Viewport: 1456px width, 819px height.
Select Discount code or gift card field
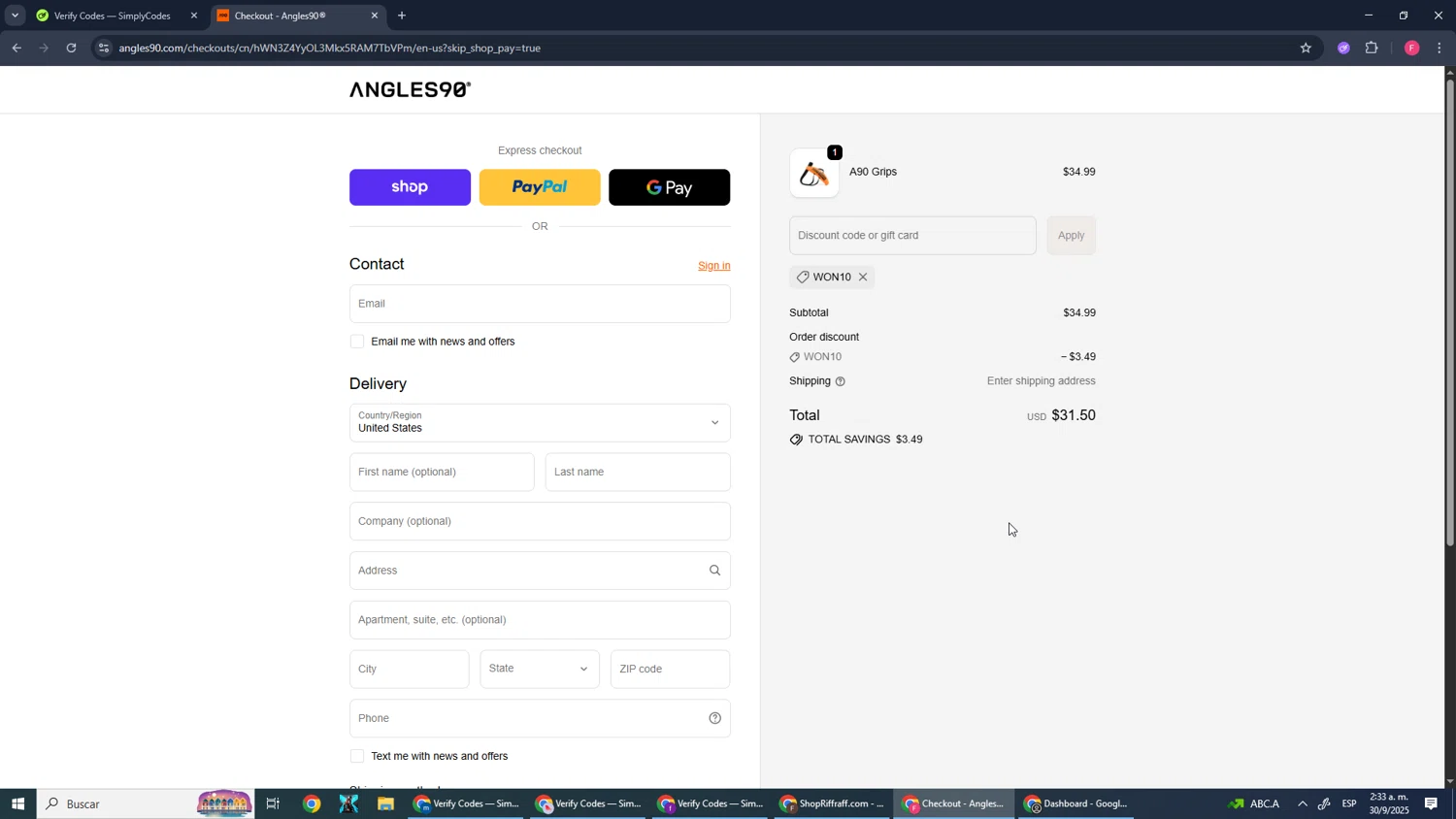tap(912, 236)
